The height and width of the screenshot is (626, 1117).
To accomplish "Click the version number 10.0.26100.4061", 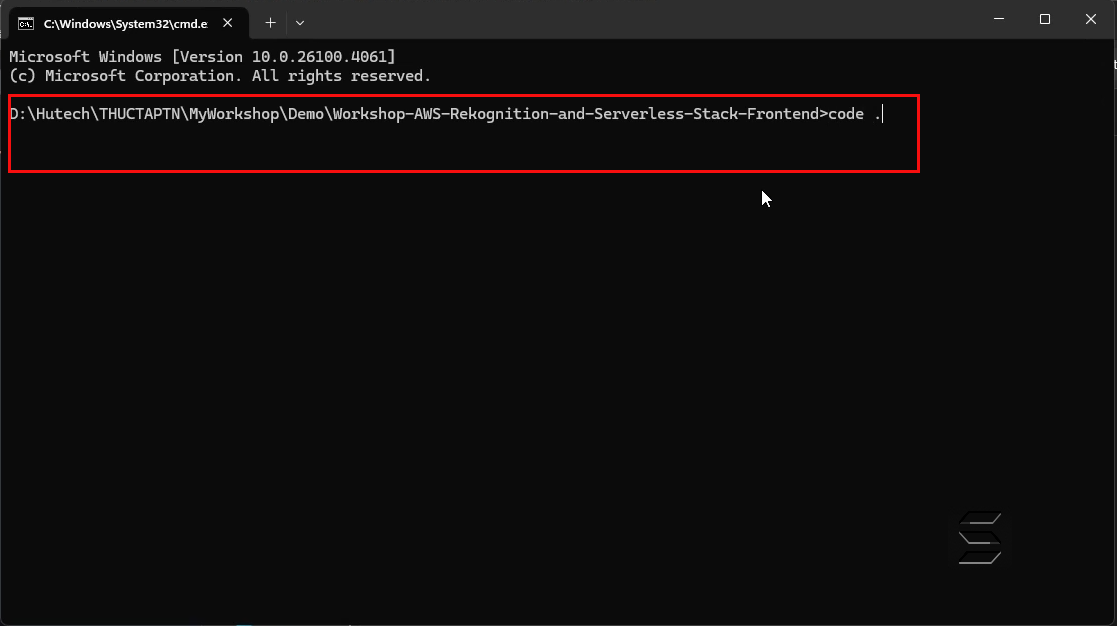I will [318, 56].
